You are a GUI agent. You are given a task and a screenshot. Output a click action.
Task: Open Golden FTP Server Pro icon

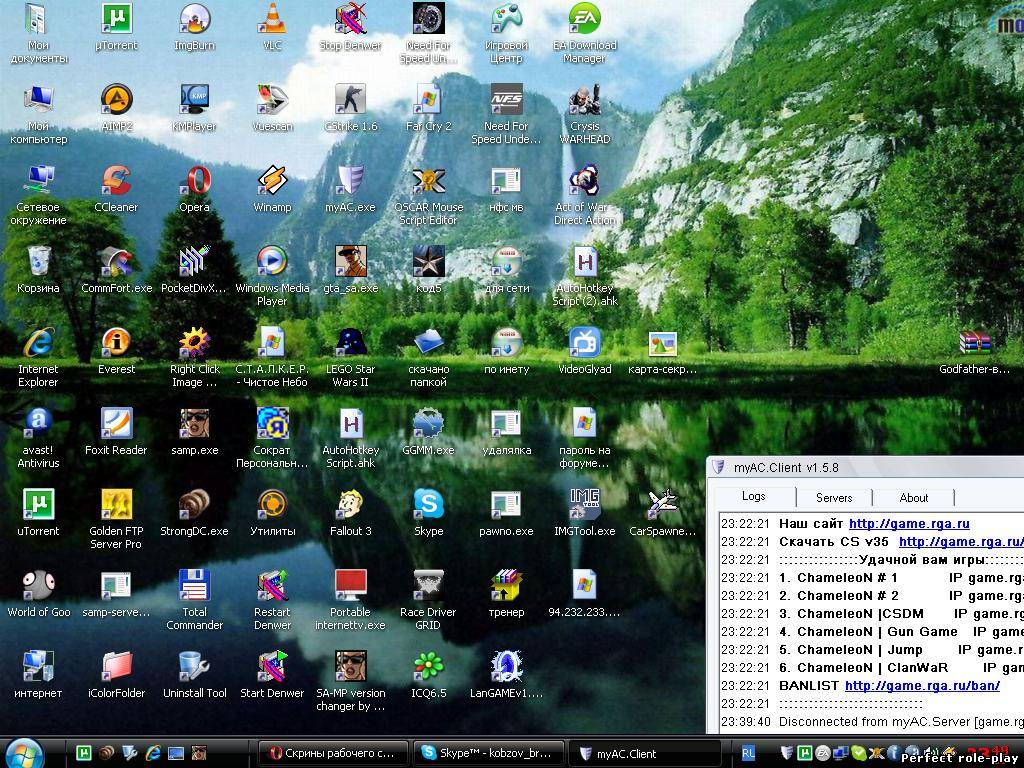coord(116,519)
